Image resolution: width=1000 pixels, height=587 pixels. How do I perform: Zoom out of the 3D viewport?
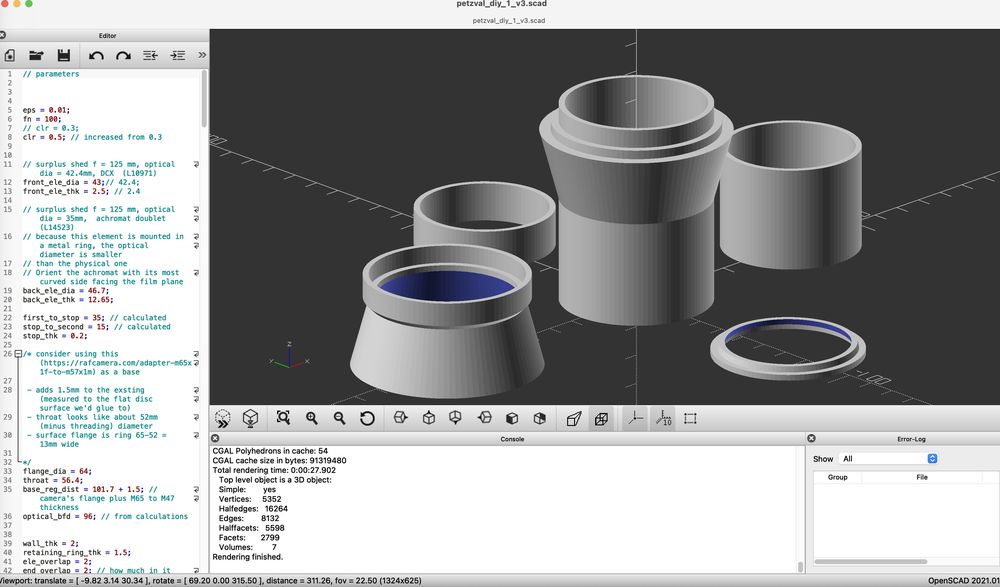click(x=340, y=418)
